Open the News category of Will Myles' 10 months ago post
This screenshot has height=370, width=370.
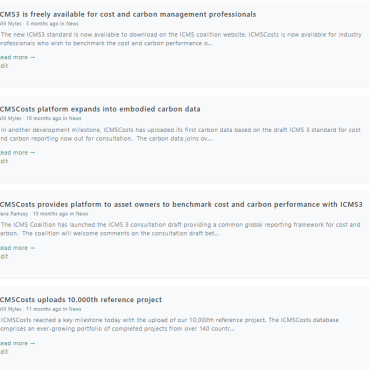click(75, 118)
